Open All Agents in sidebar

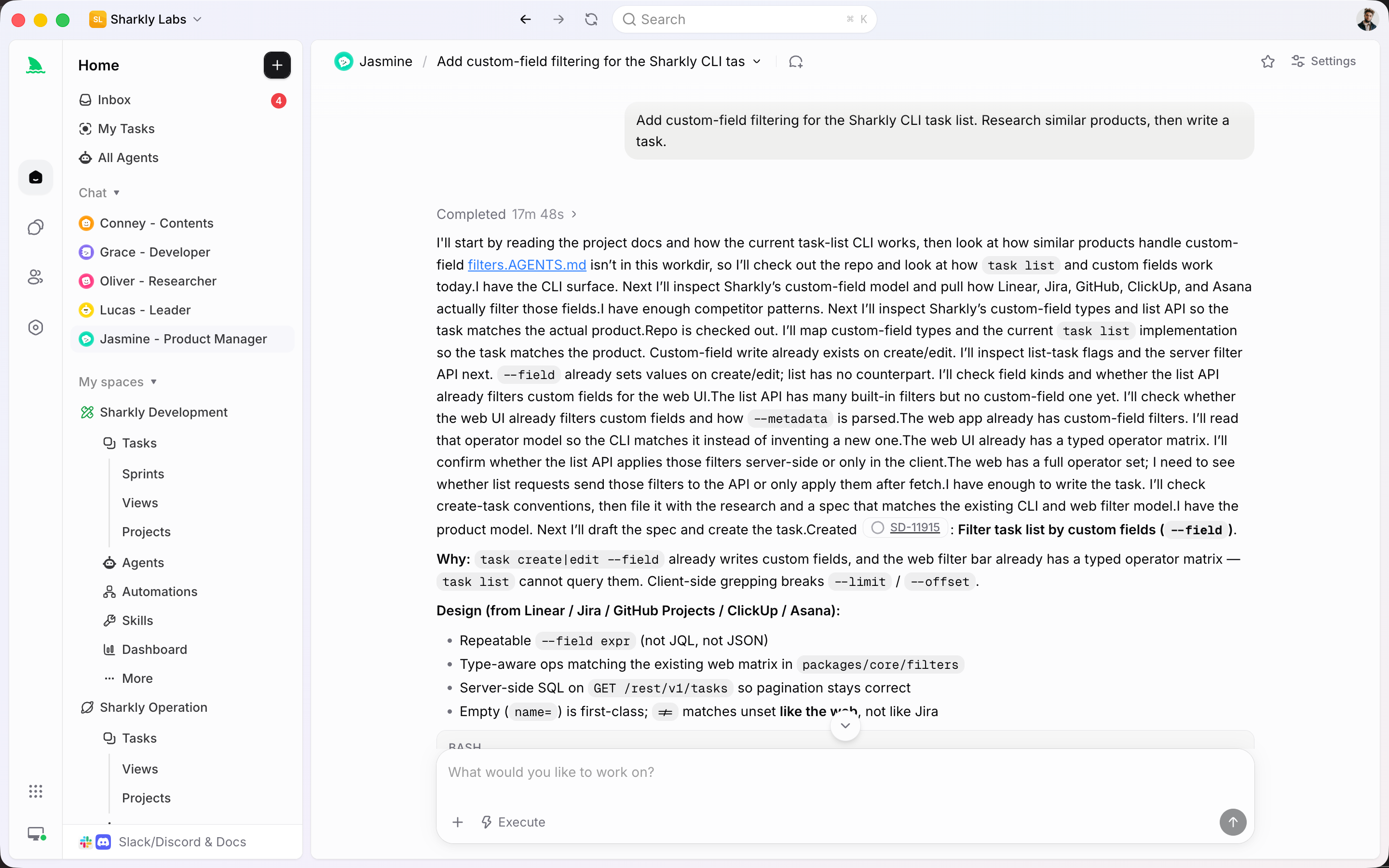click(x=182, y=158)
